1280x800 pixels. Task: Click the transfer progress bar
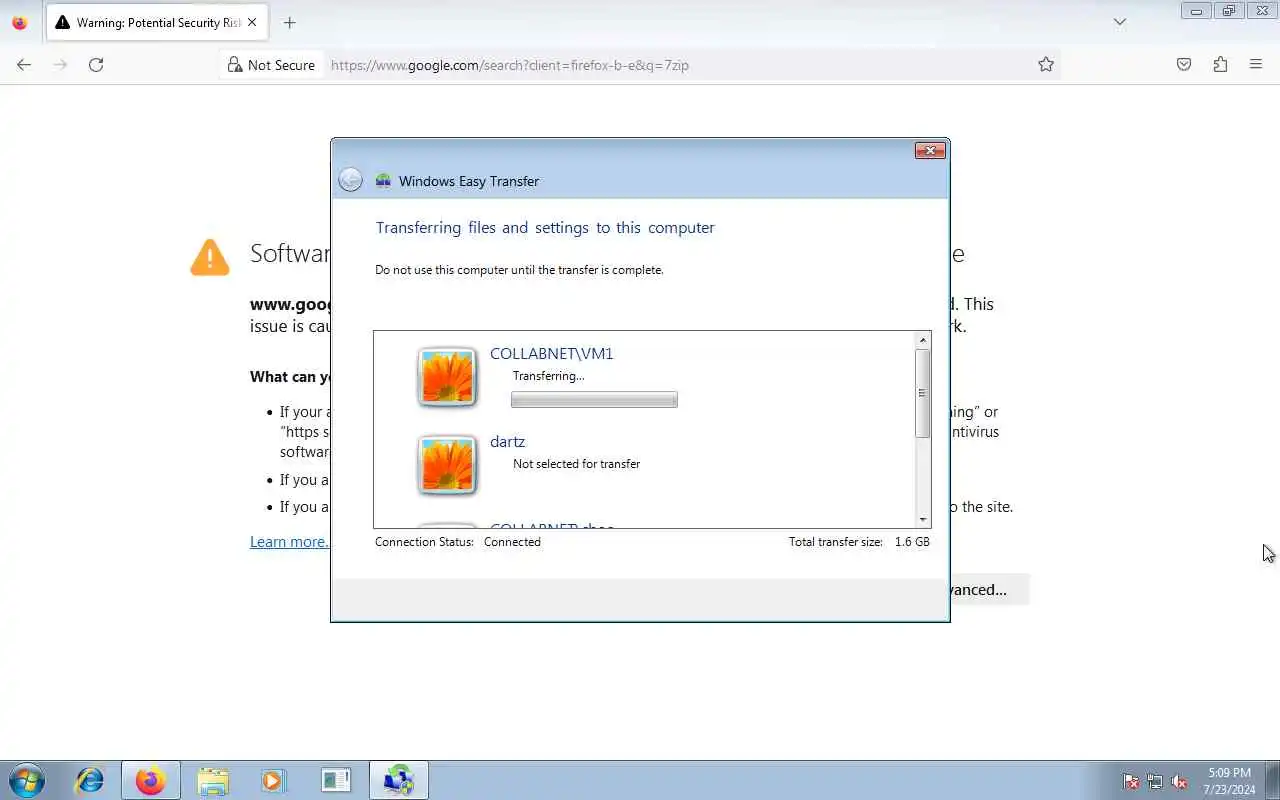594,400
